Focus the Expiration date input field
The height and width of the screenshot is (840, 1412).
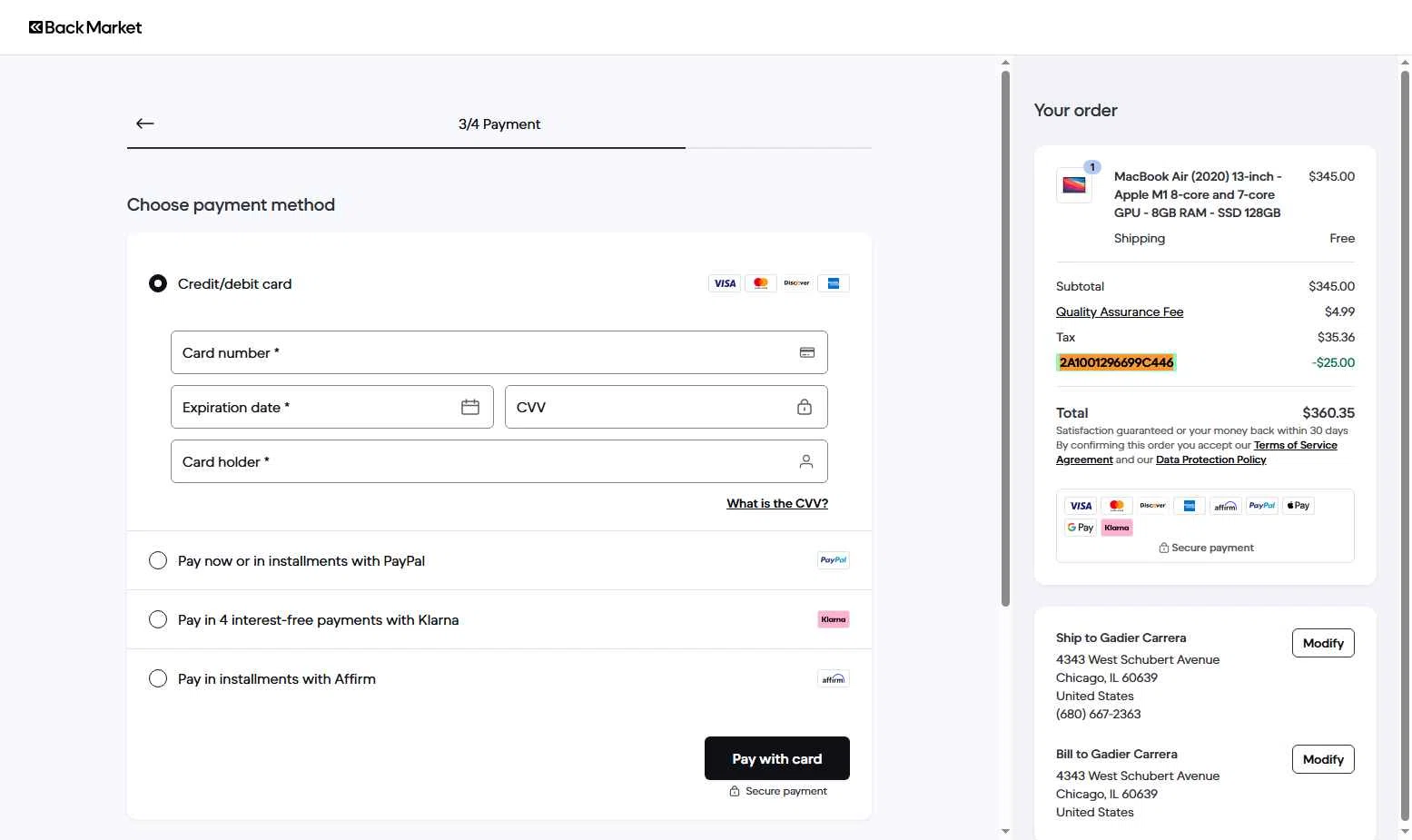(x=332, y=407)
